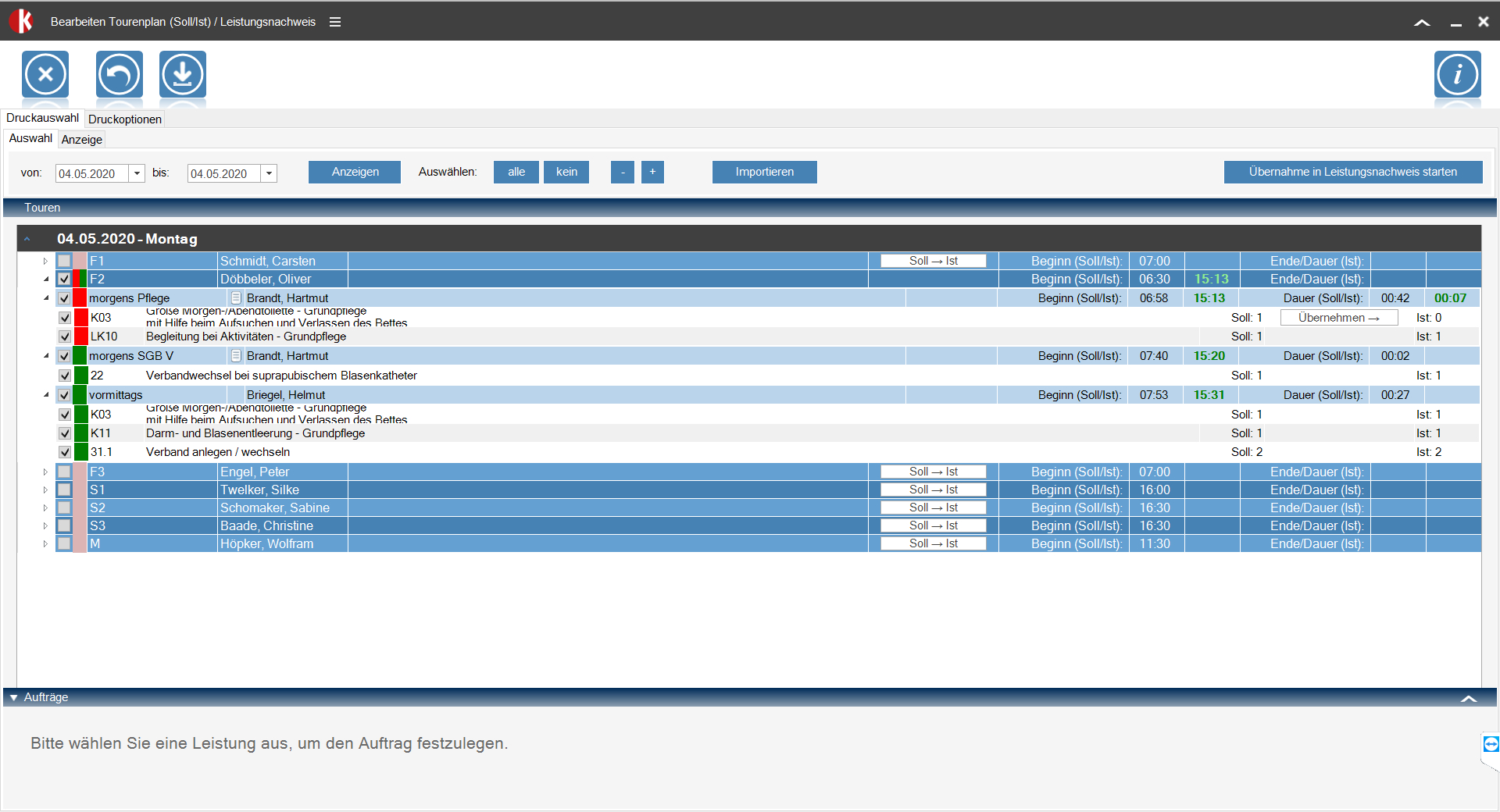Screen dimensions: 1500x812
Task: Tick the checkbox for tour S2
Action: (x=64, y=507)
